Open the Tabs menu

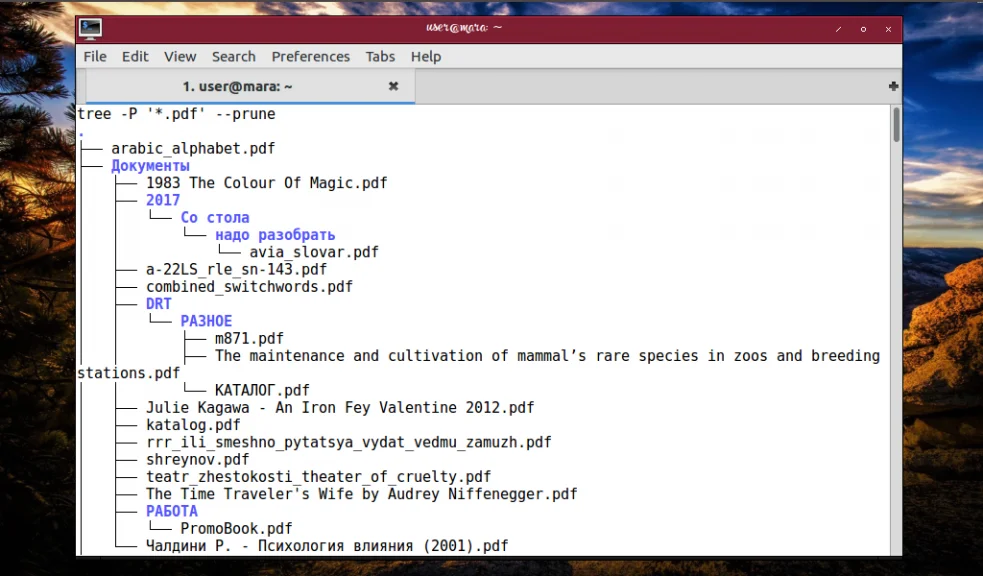(380, 57)
